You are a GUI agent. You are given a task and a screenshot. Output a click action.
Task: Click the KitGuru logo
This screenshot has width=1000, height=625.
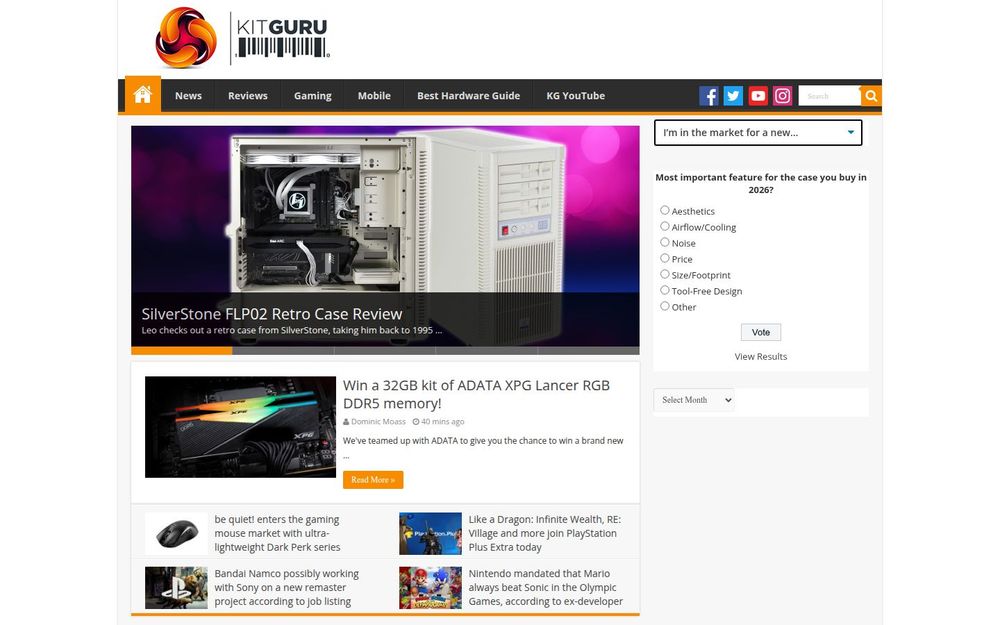pos(242,38)
